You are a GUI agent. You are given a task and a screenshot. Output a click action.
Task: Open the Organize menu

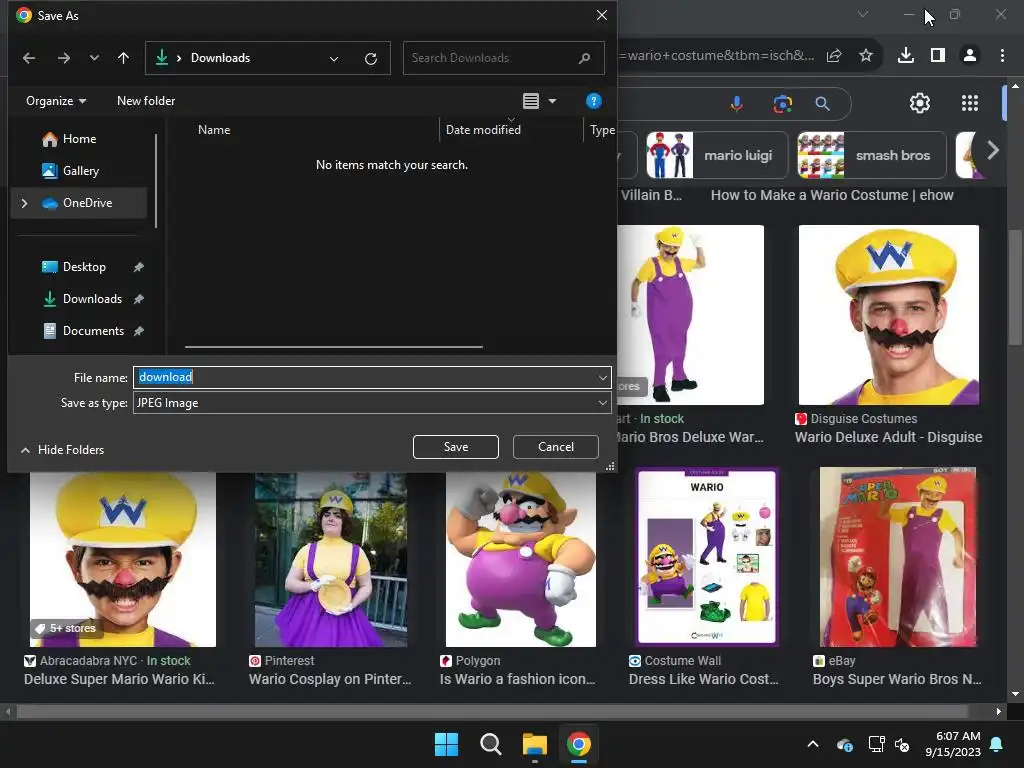pyautogui.click(x=56, y=101)
